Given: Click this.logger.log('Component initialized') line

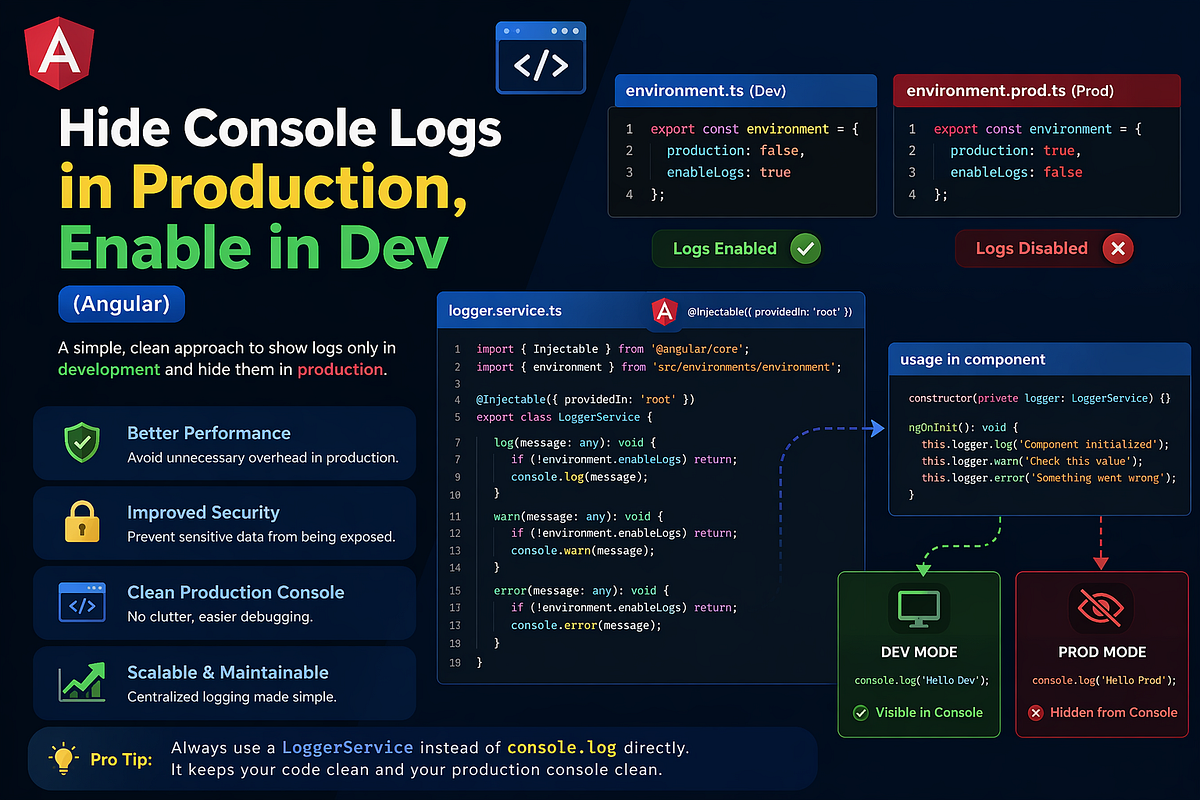Looking at the screenshot, I should click(1045, 444).
